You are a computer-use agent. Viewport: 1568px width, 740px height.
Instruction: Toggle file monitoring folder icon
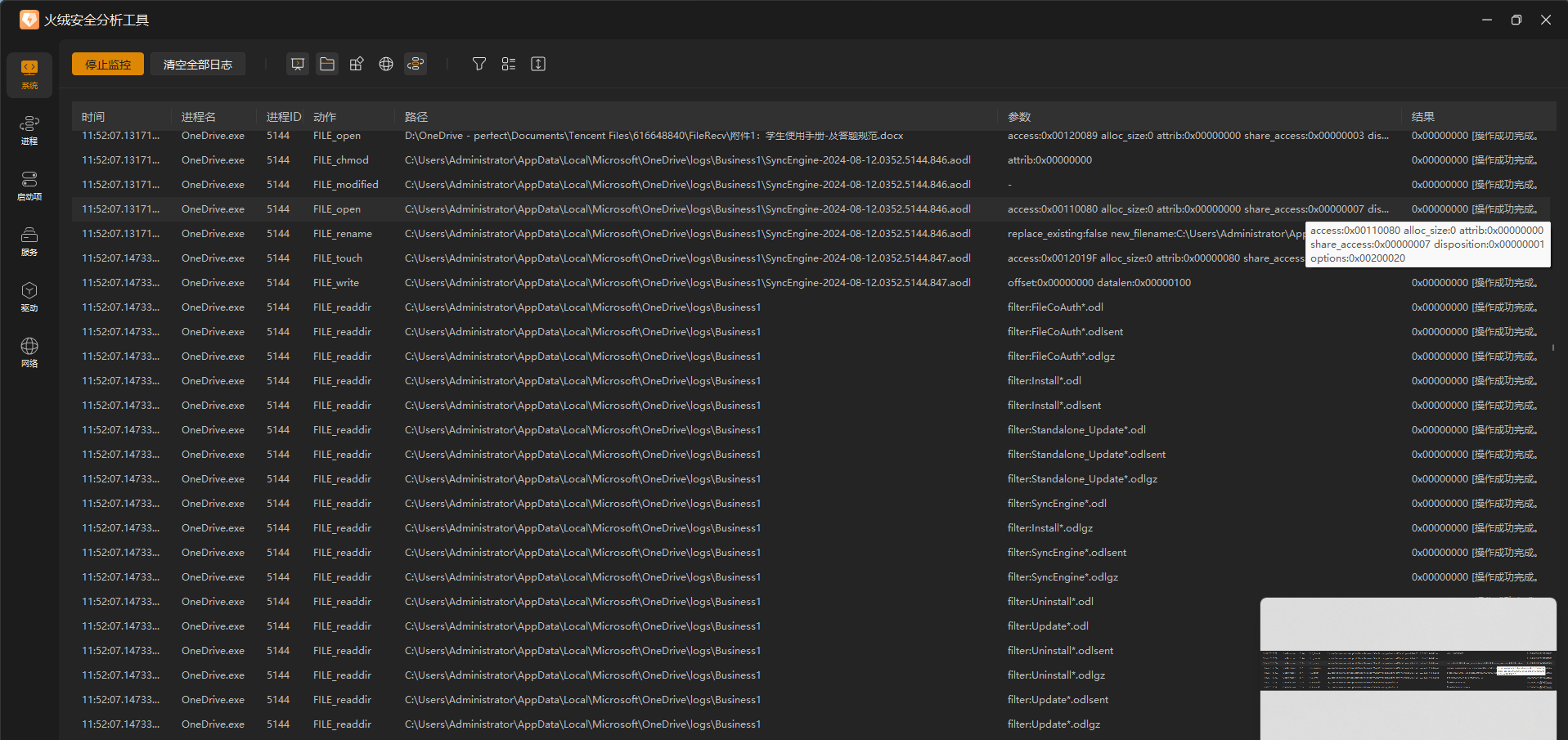[327, 64]
